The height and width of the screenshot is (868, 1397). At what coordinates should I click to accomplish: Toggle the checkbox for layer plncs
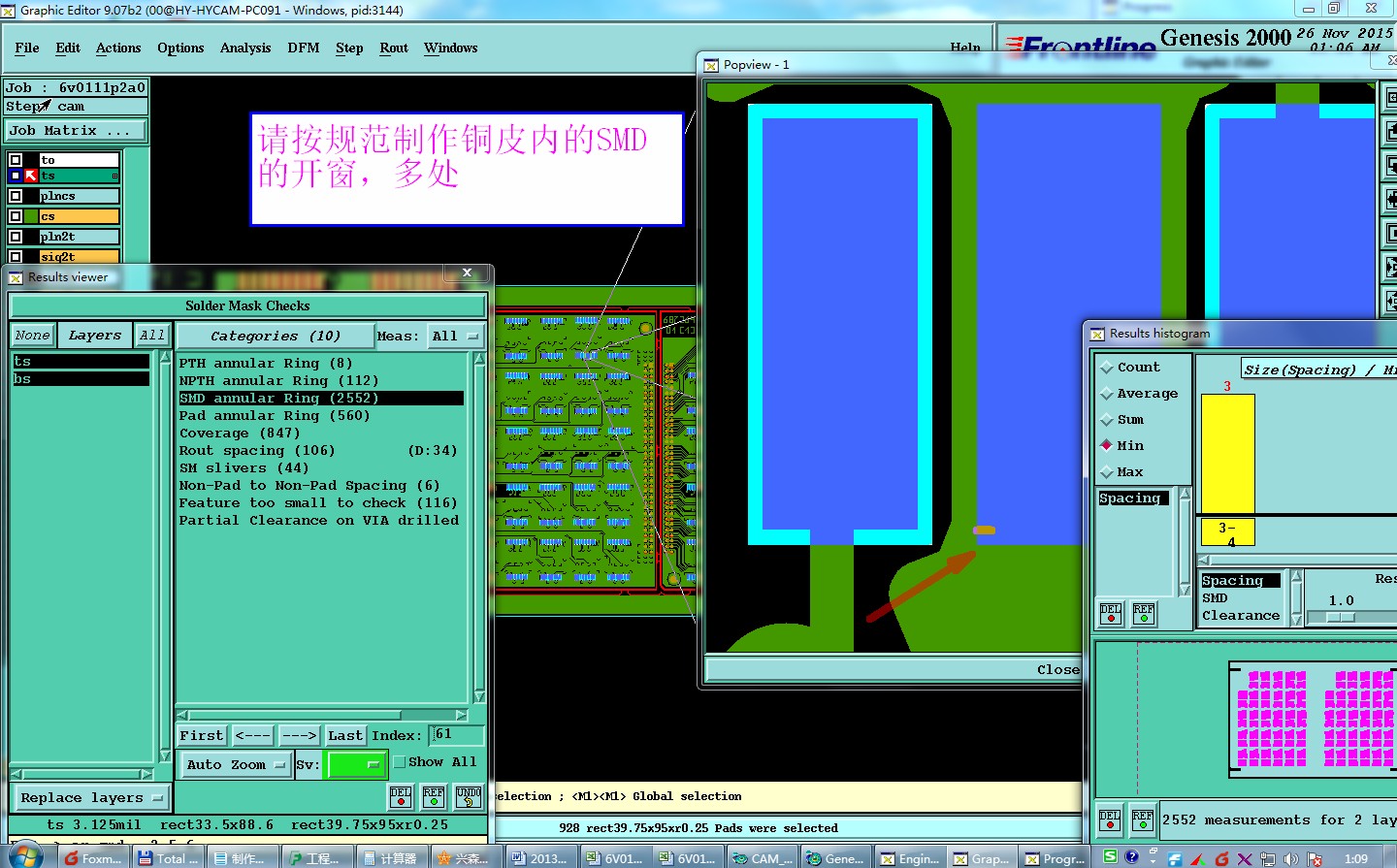16,196
